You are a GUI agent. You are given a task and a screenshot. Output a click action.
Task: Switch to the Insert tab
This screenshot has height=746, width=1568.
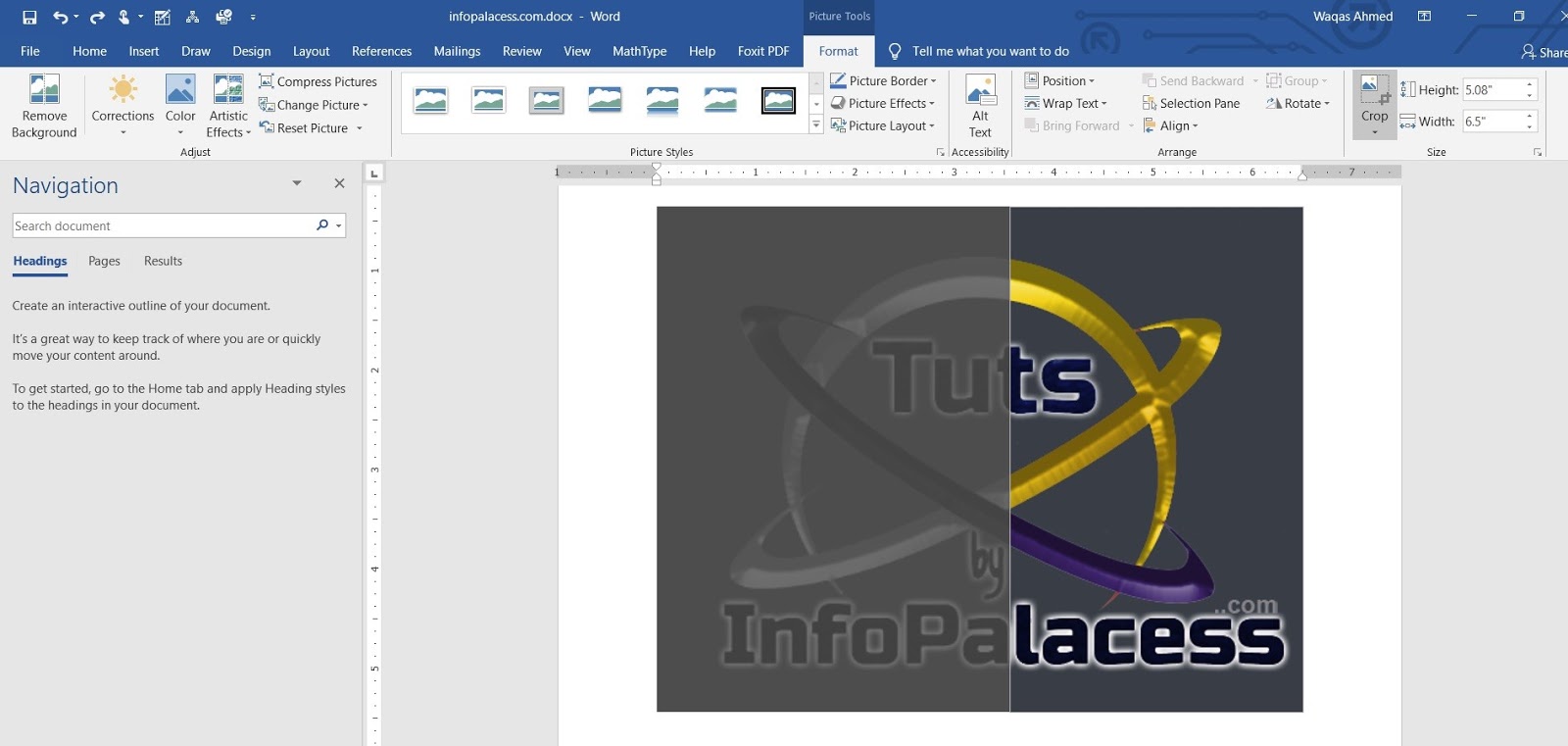tap(144, 51)
